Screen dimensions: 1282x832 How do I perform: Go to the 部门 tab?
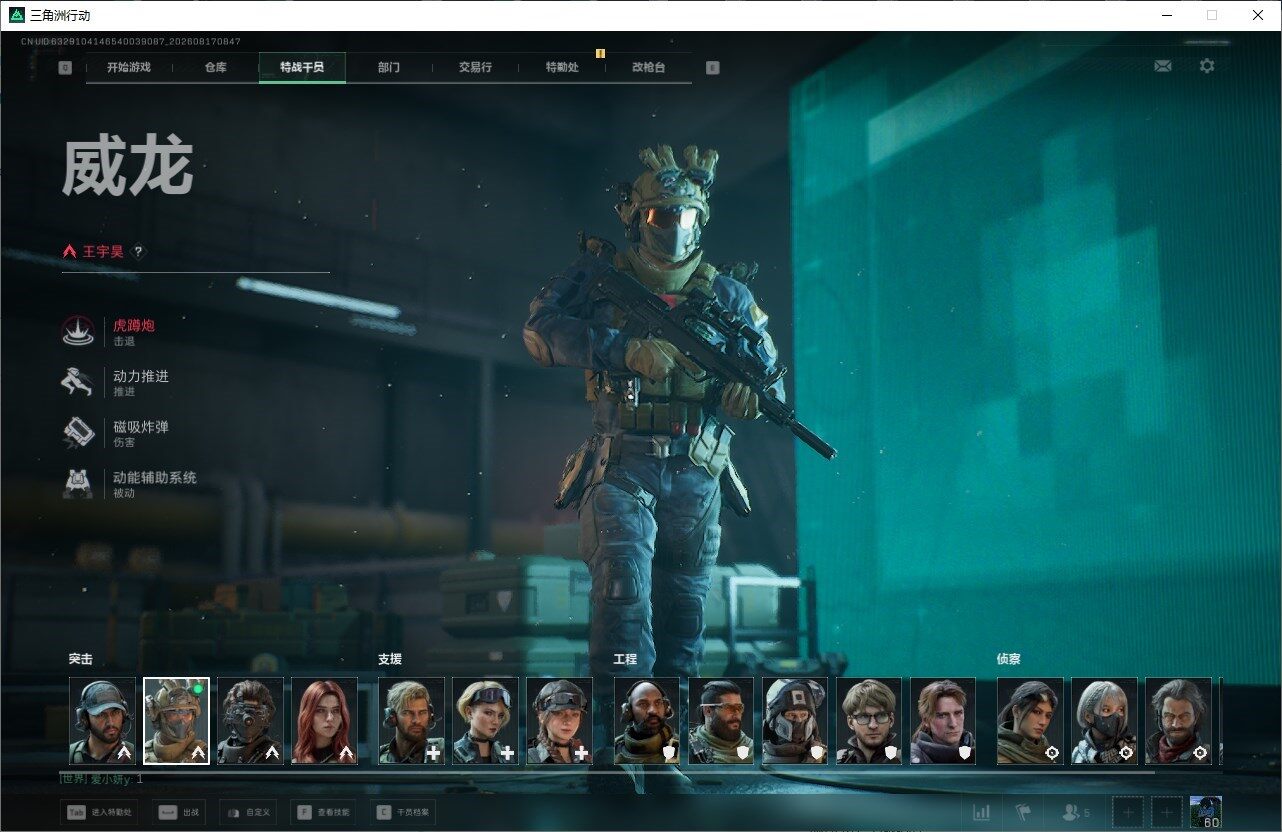tap(389, 68)
